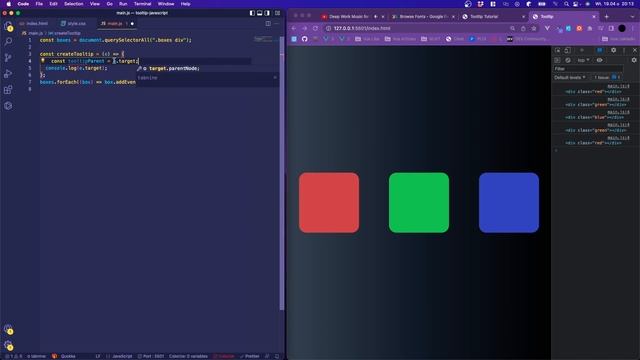
Task: Toggle the bottom panel layout icon
Action: pos(260,13)
